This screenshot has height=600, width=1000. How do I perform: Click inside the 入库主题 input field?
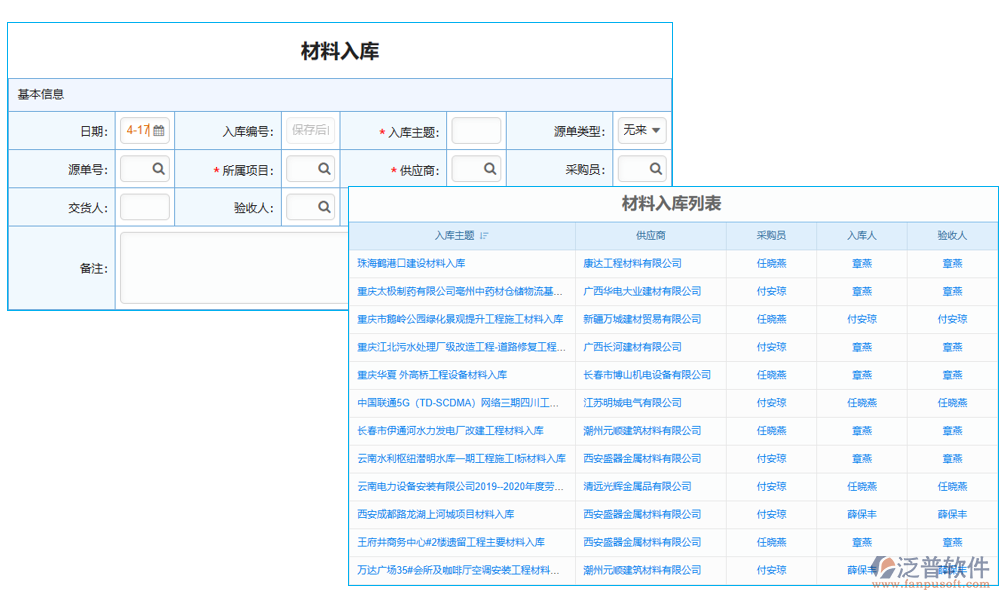coord(476,130)
